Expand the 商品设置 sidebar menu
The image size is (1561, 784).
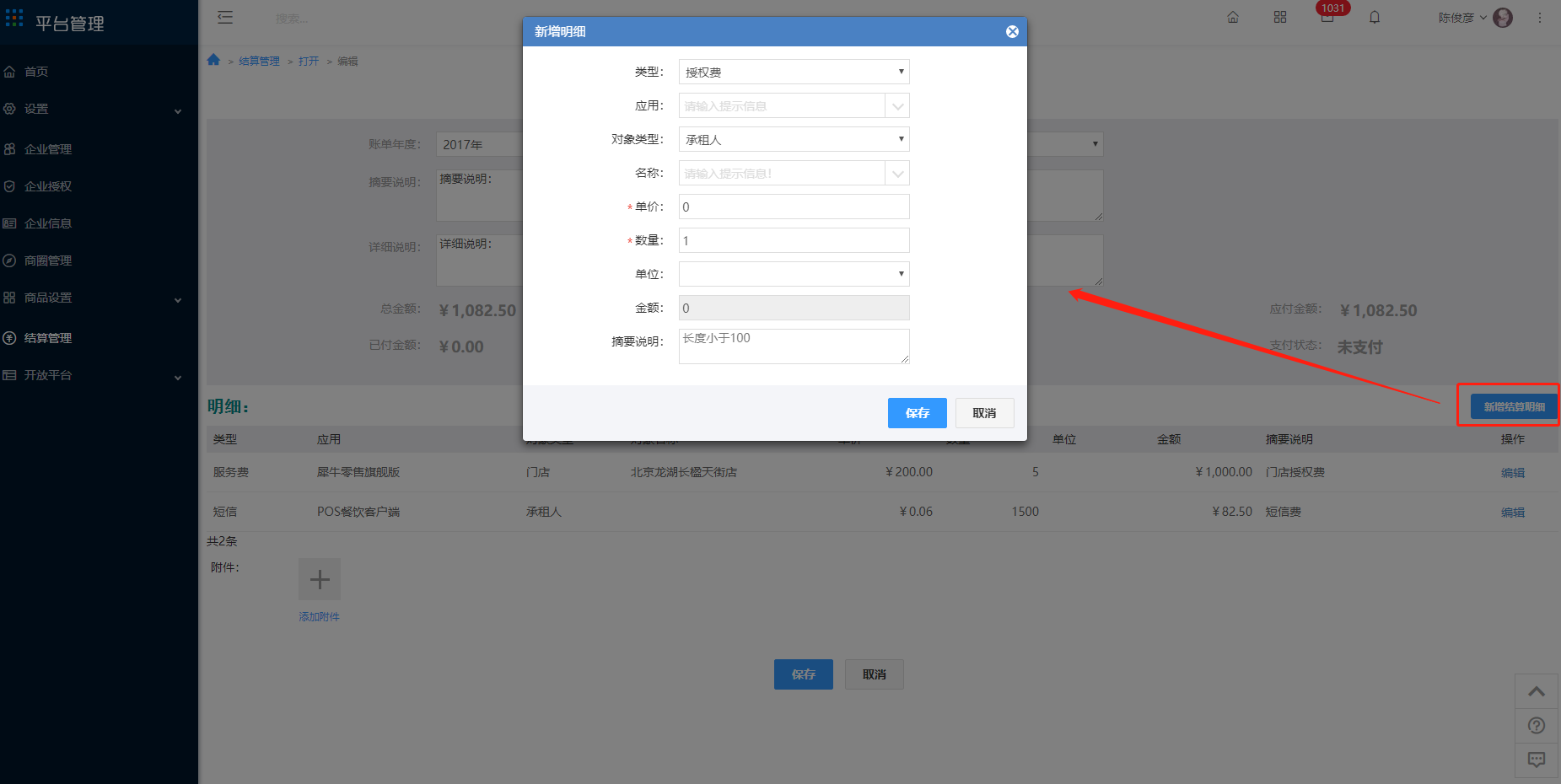[x=99, y=298]
